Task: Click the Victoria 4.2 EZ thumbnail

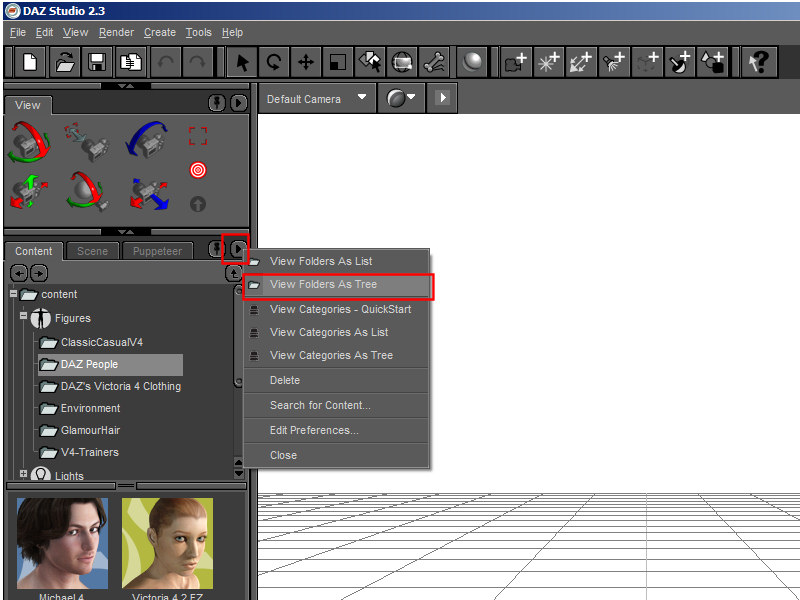Action: 167,544
